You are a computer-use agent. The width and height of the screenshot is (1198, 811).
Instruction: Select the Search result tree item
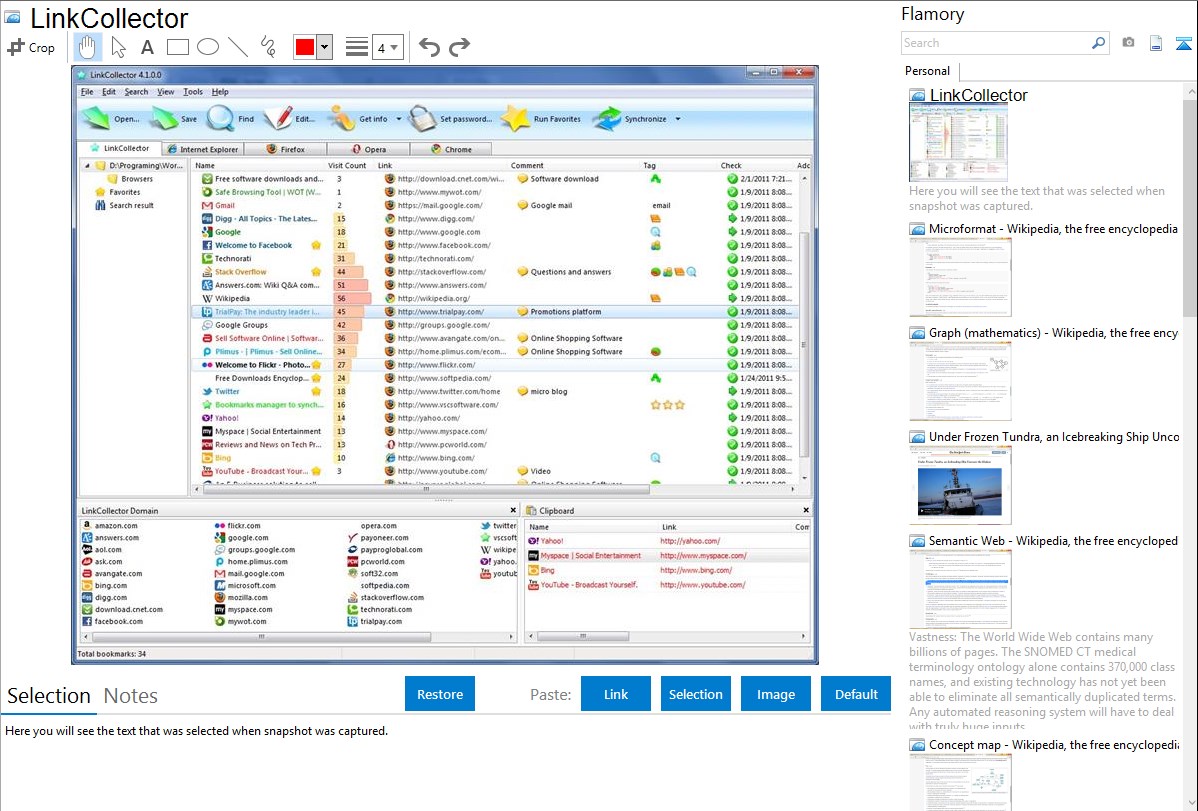click(124, 206)
